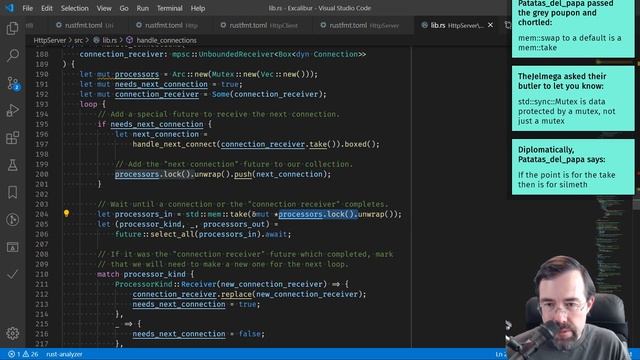Open the Manage settings gear

click(12, 333)
